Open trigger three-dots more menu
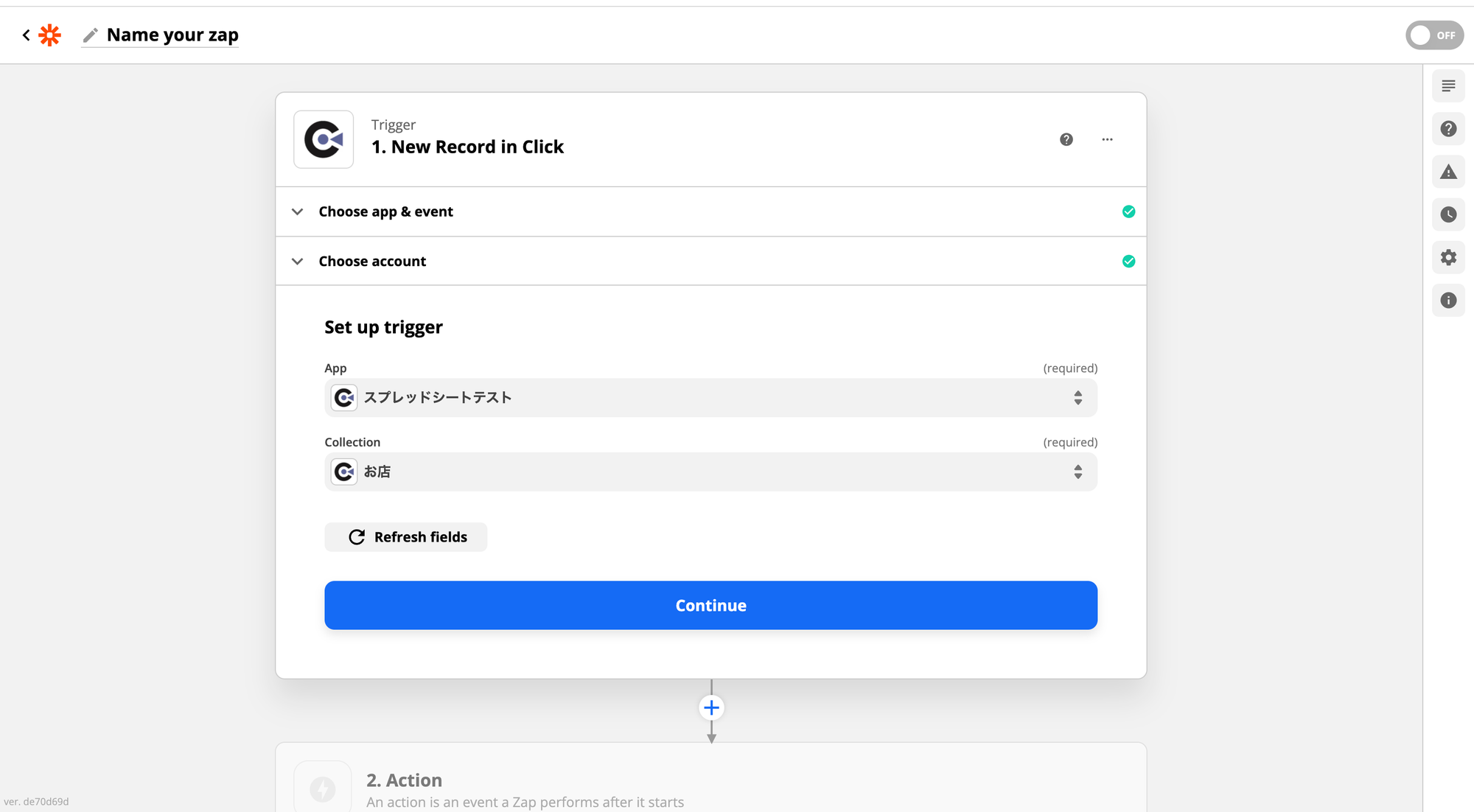The height and width of the screenshot is (812, 1474). (x=1107, y=139)
